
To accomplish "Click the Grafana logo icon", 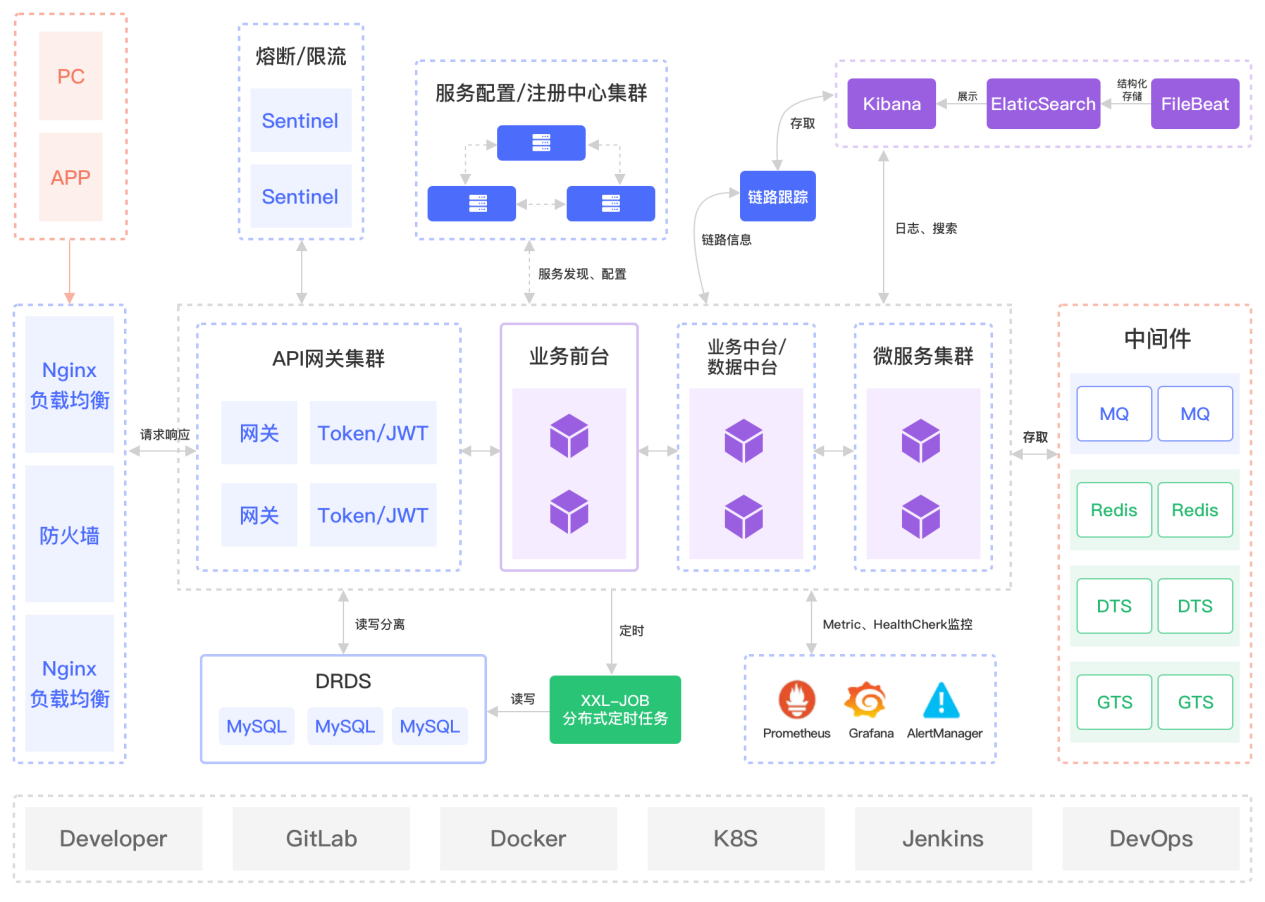I will [x=865, y=700].
